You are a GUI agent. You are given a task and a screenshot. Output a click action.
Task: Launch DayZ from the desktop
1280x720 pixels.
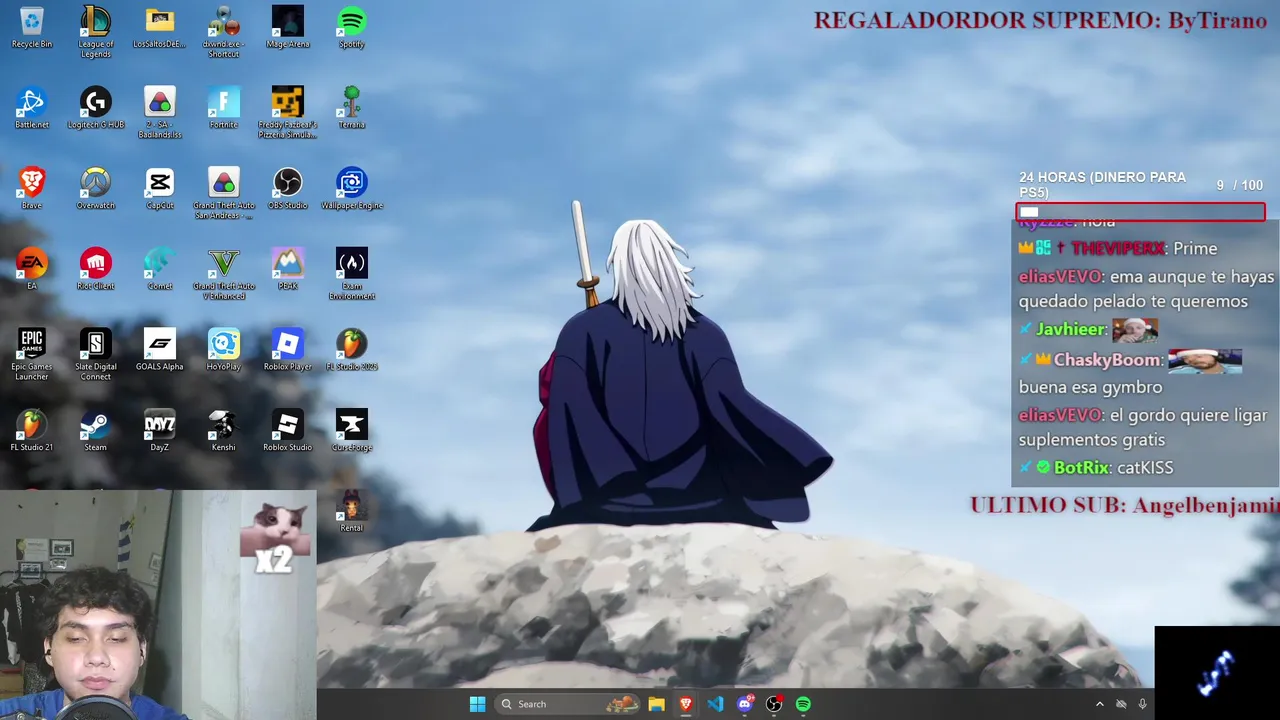[x=160, y=431]
